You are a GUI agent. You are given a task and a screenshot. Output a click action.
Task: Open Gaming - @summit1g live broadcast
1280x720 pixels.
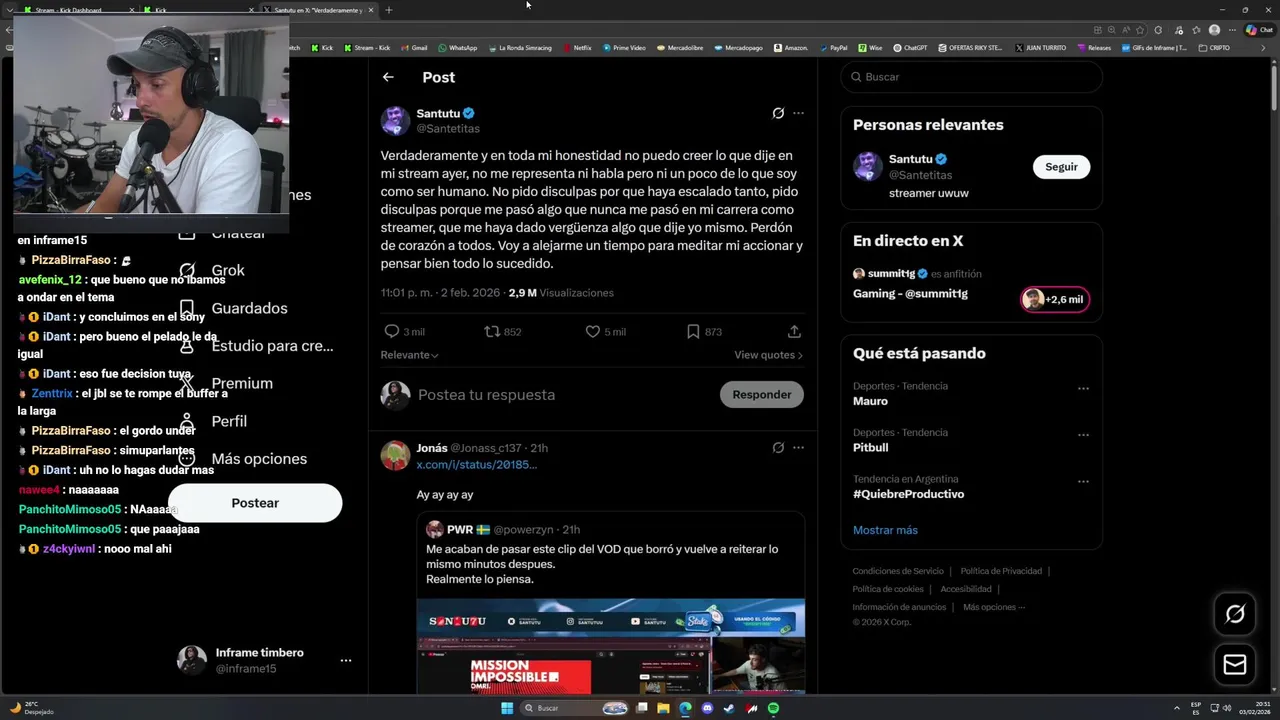910,294
